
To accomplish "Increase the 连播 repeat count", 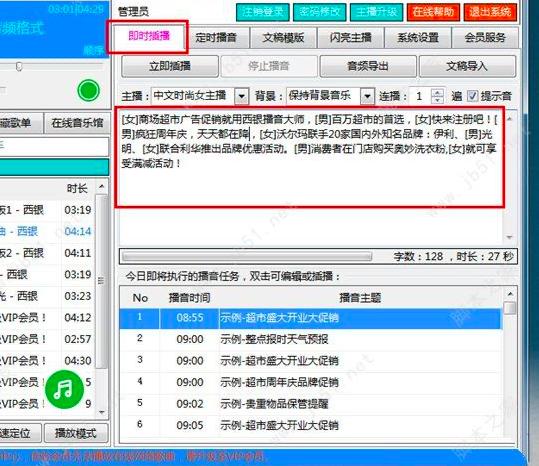I will point(437,92).
